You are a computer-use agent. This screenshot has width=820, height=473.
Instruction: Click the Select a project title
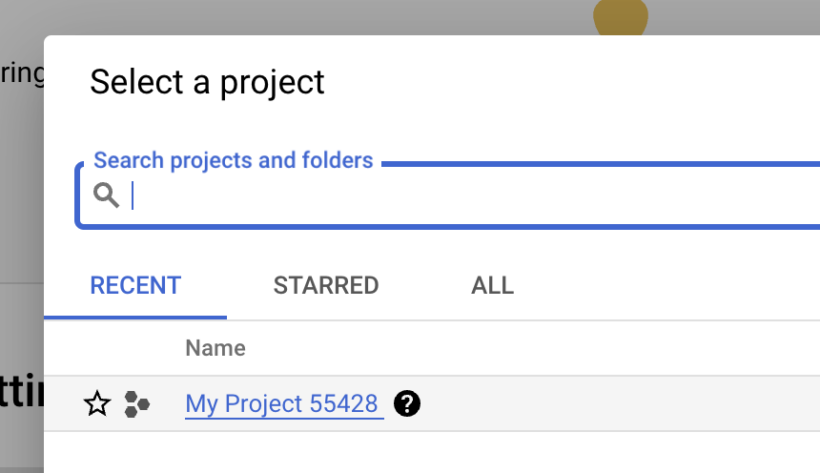tap(207, 82)
